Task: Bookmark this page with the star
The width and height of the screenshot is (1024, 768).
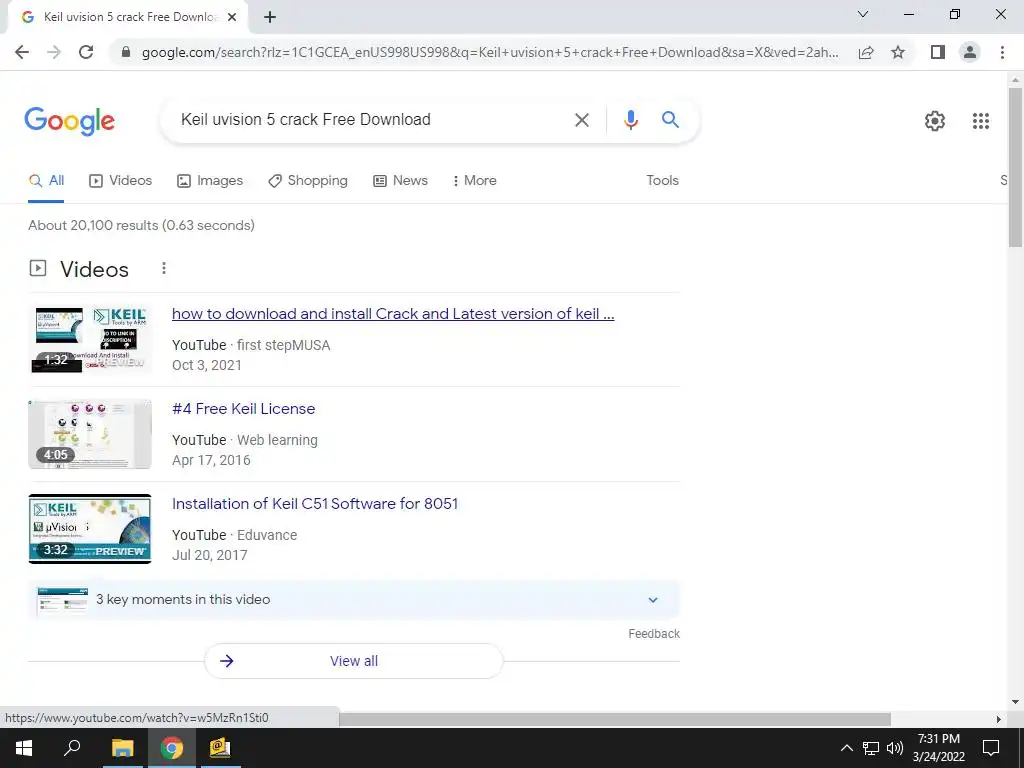Action: (x=898, y=52)
